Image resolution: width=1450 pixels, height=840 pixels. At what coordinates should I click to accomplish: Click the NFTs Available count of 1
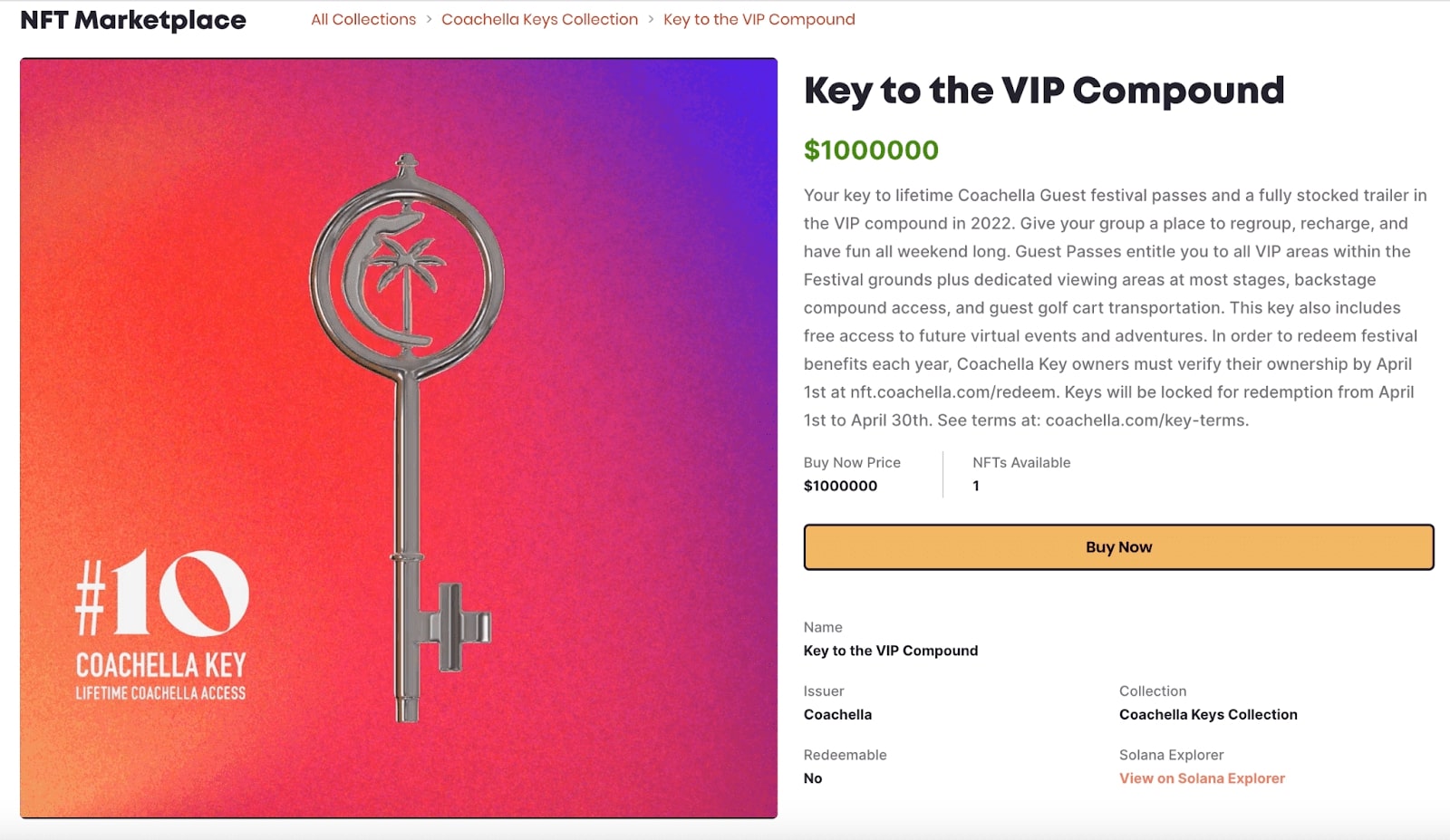point(976,487)
